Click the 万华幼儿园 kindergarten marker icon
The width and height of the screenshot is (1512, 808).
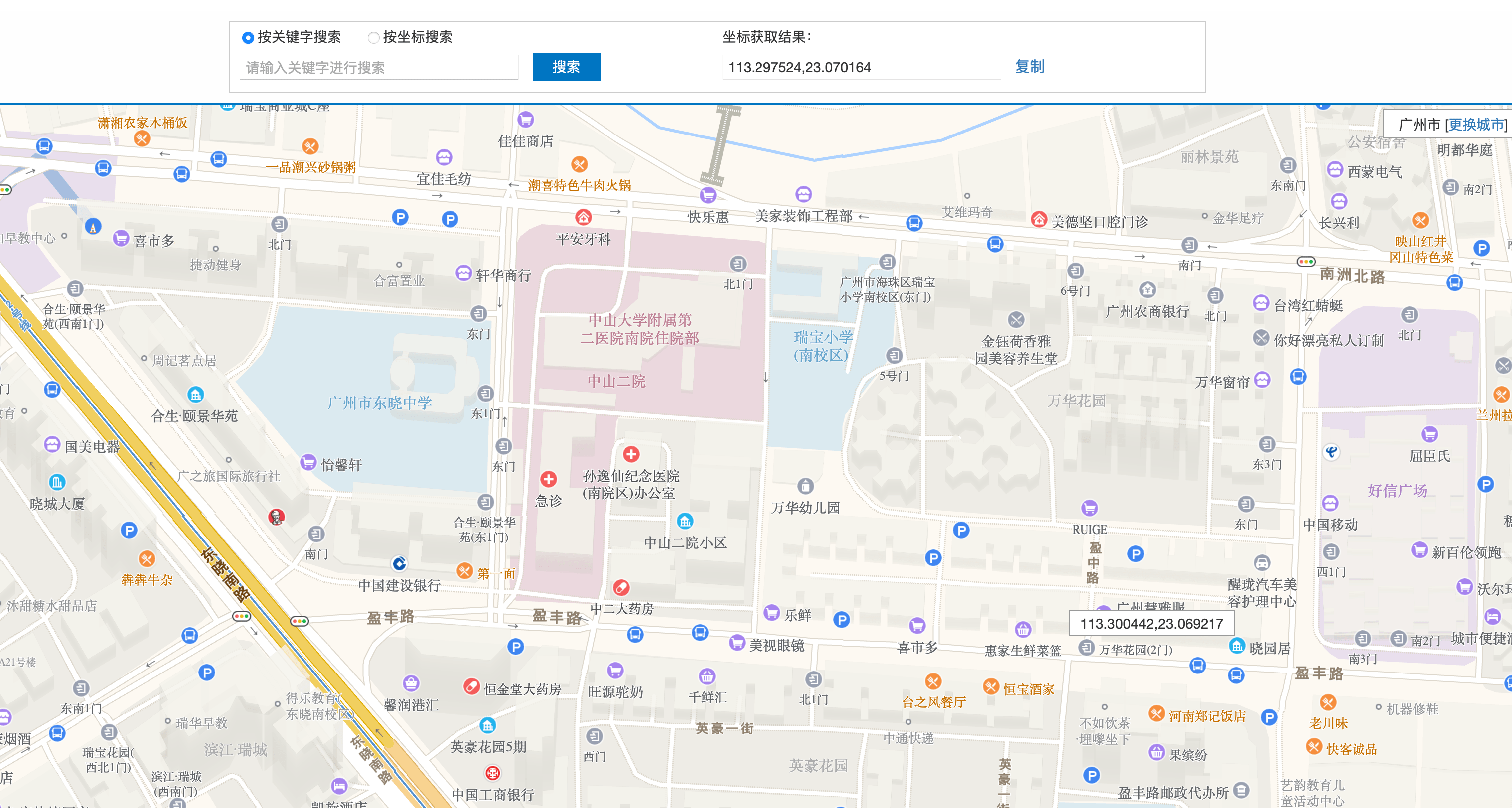[x=805, y=486]
